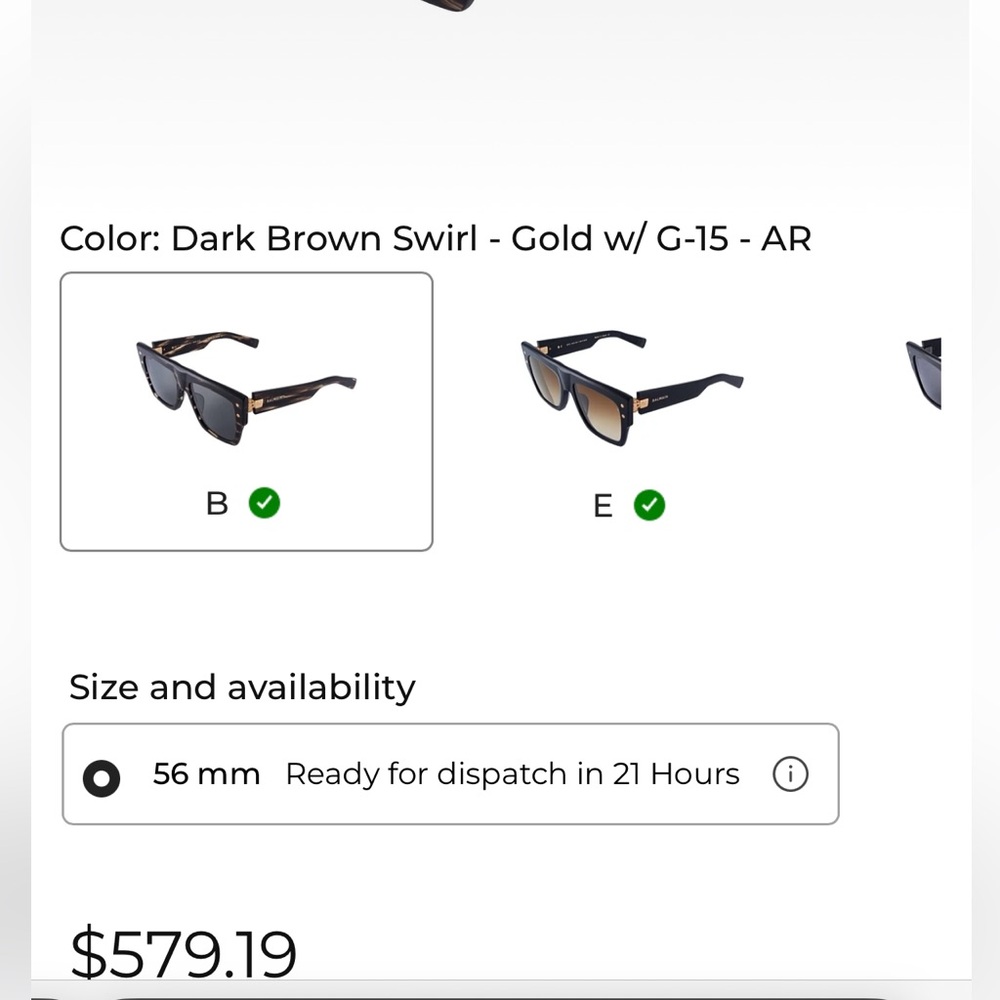Click green checkmark next to E

tap(649, 506)
